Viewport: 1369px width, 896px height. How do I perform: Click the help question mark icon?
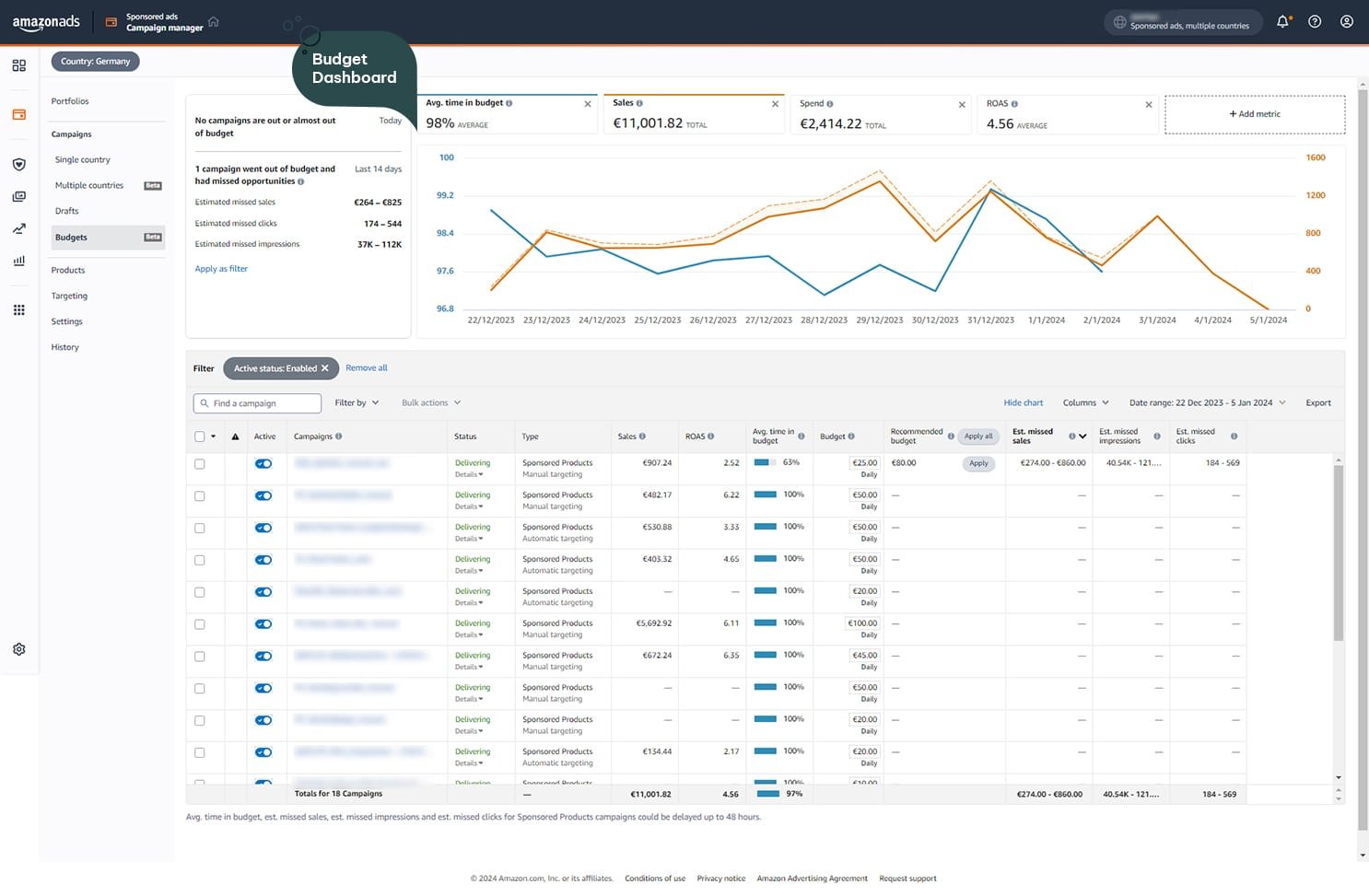(x=1315, y=22)
